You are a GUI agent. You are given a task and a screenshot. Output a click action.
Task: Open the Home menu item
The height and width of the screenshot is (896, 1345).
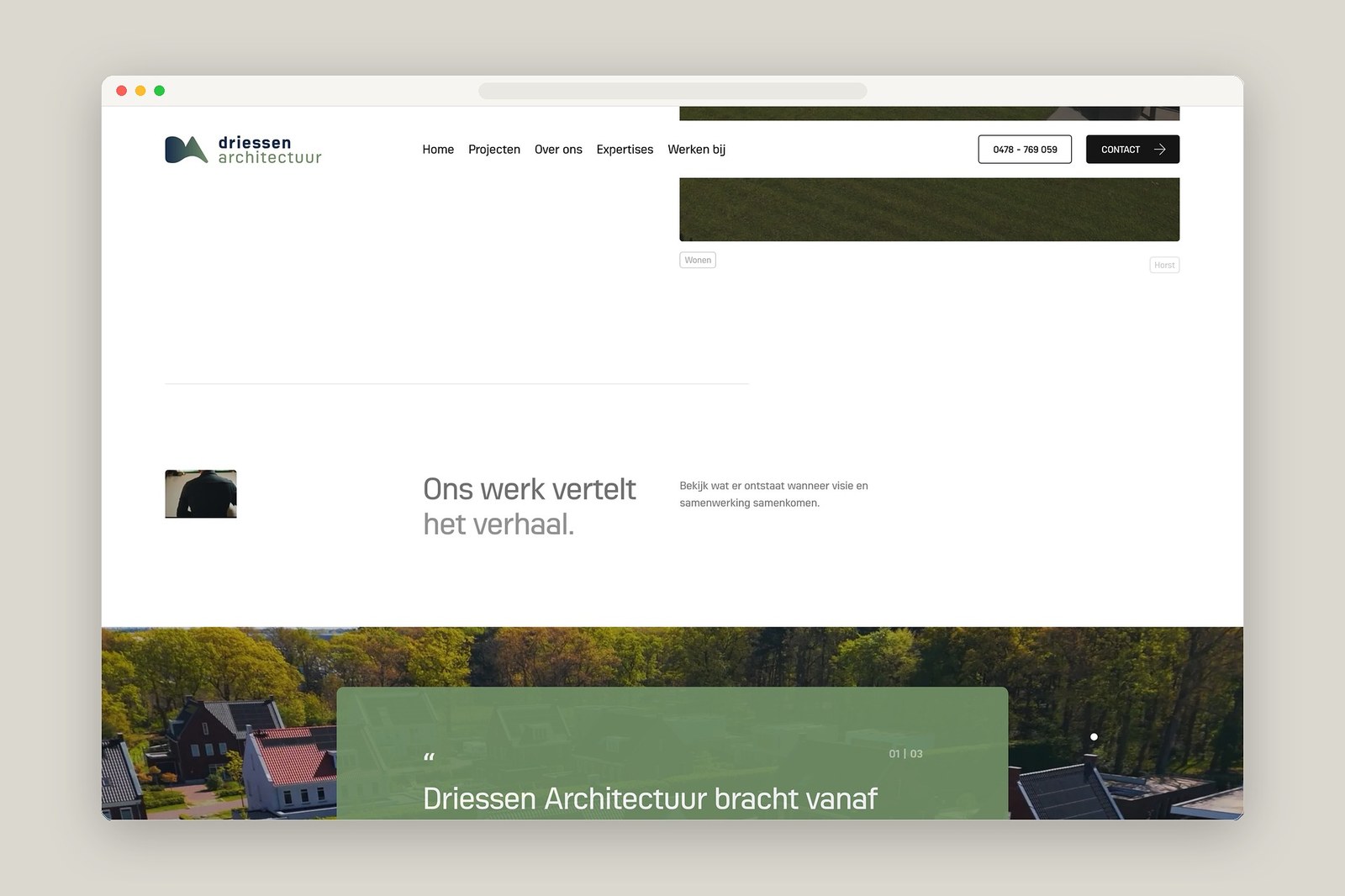[438, 150]
